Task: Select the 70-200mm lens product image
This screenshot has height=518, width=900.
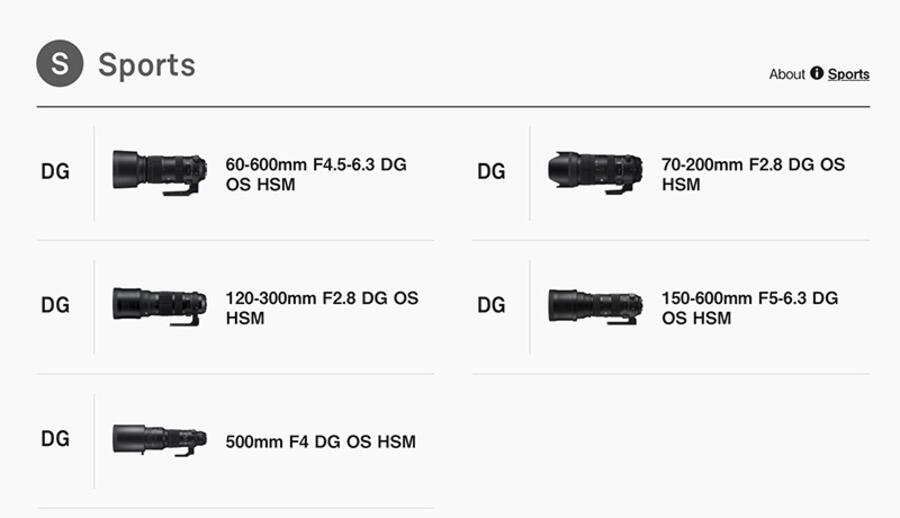Action: 595,172
